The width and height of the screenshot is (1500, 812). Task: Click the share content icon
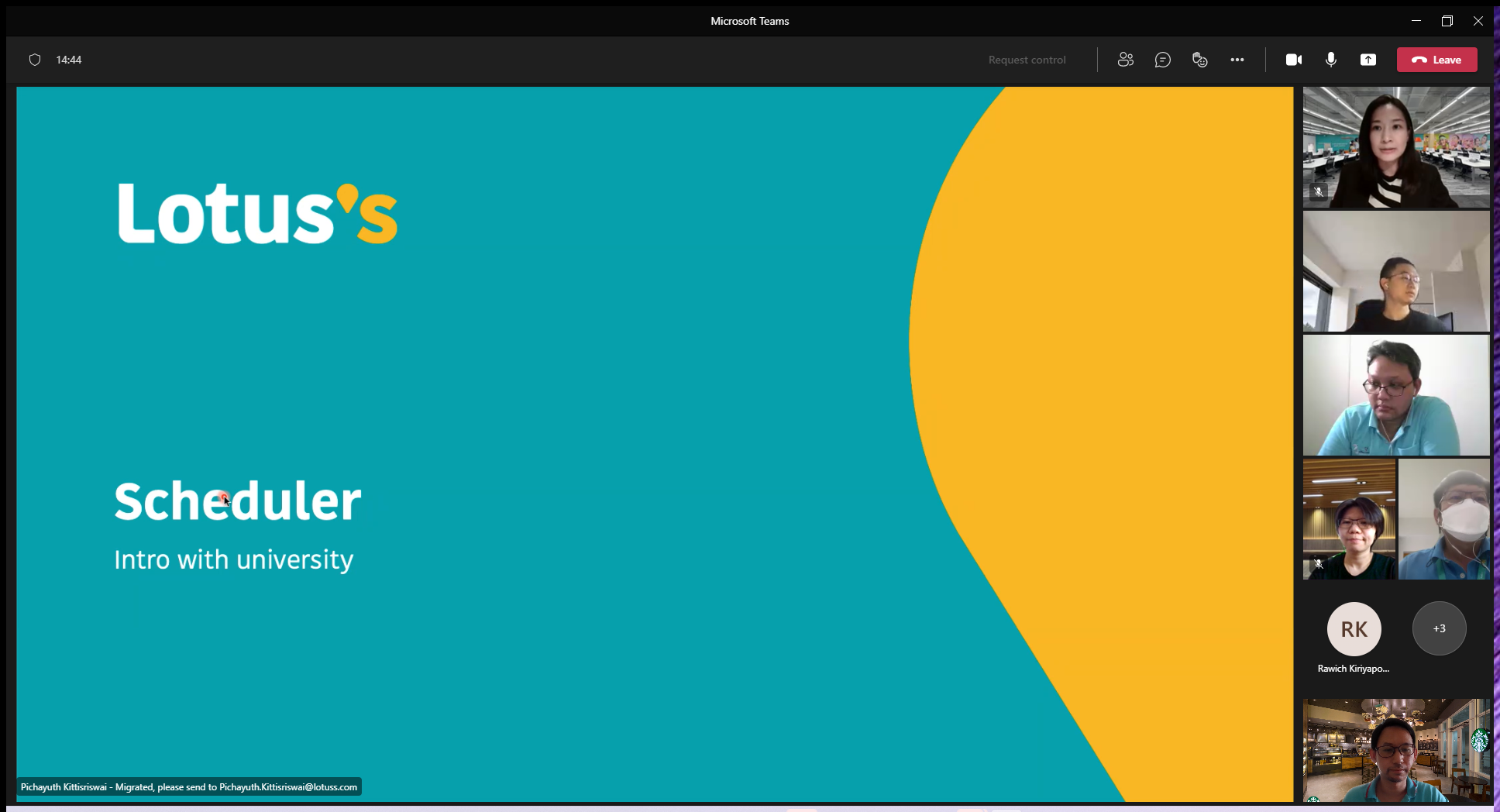[x=1368, y=60]
